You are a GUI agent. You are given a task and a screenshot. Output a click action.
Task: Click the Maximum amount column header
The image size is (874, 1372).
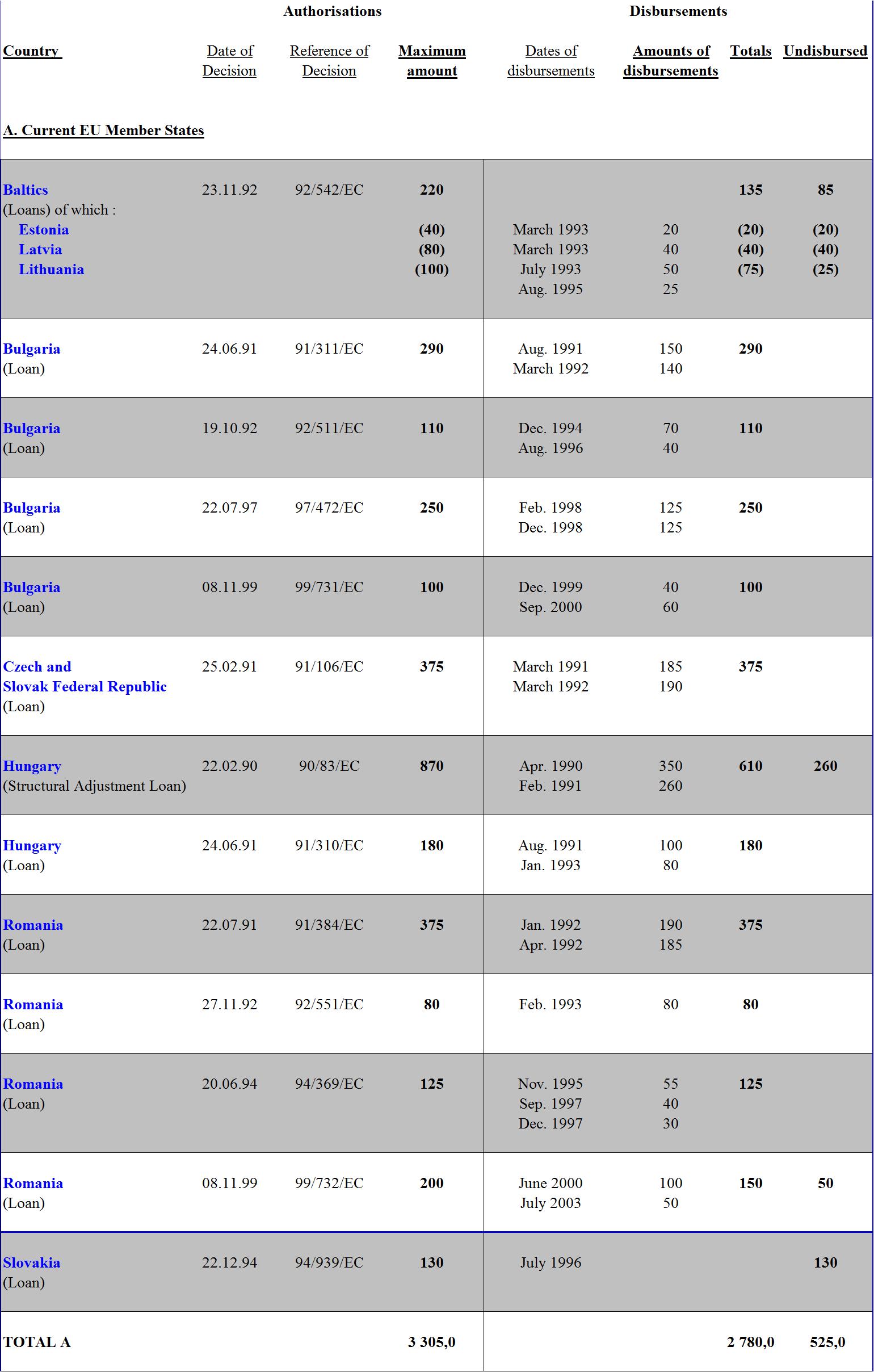coord(432,61)
